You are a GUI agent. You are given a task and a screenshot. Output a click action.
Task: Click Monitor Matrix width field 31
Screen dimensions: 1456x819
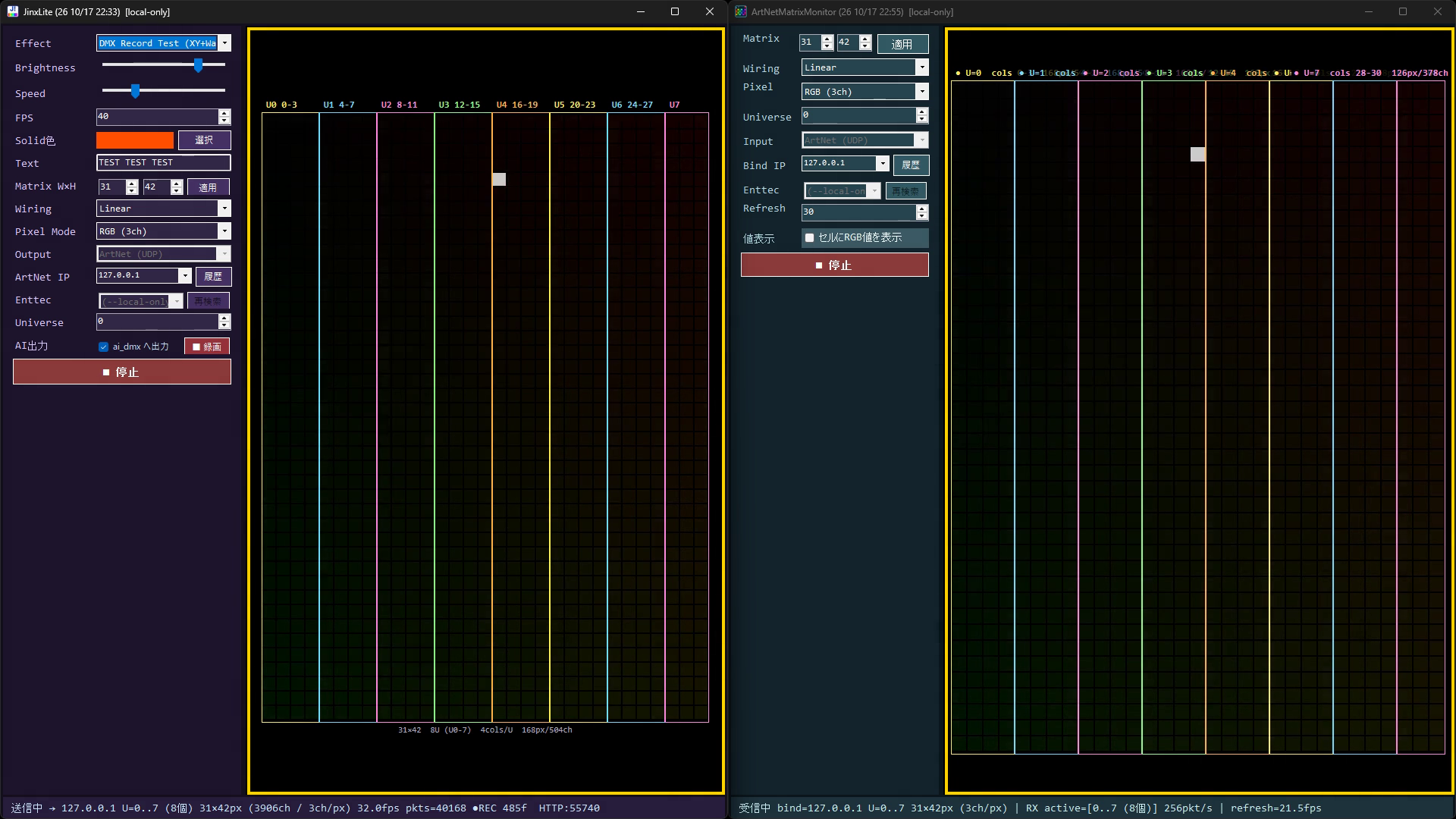811,42
